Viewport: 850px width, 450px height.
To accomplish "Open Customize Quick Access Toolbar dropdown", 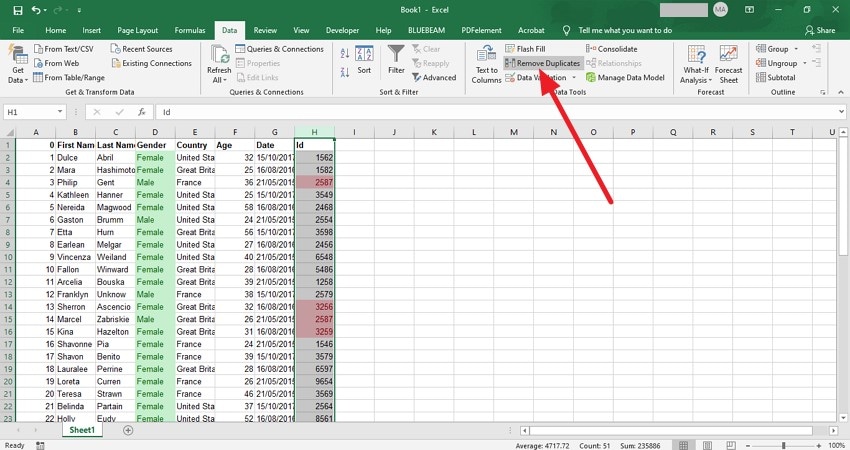I will click(x=79, y=10).
